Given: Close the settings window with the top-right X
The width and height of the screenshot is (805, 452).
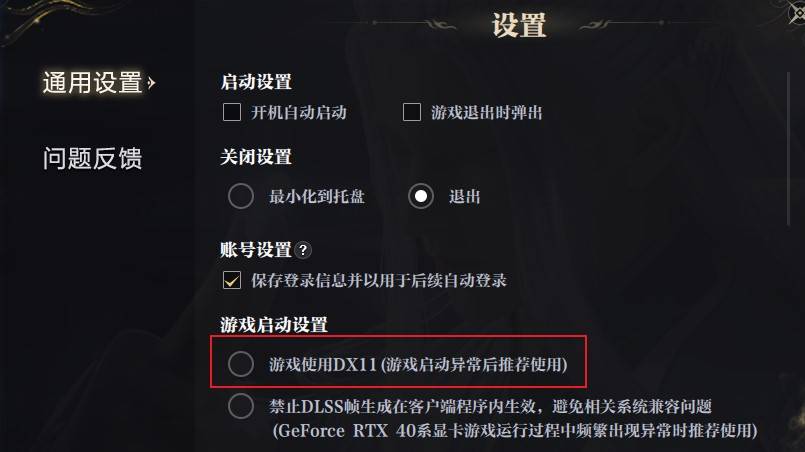Looking at the screenshot, I should pyautogui.click(x=797, y=13).
